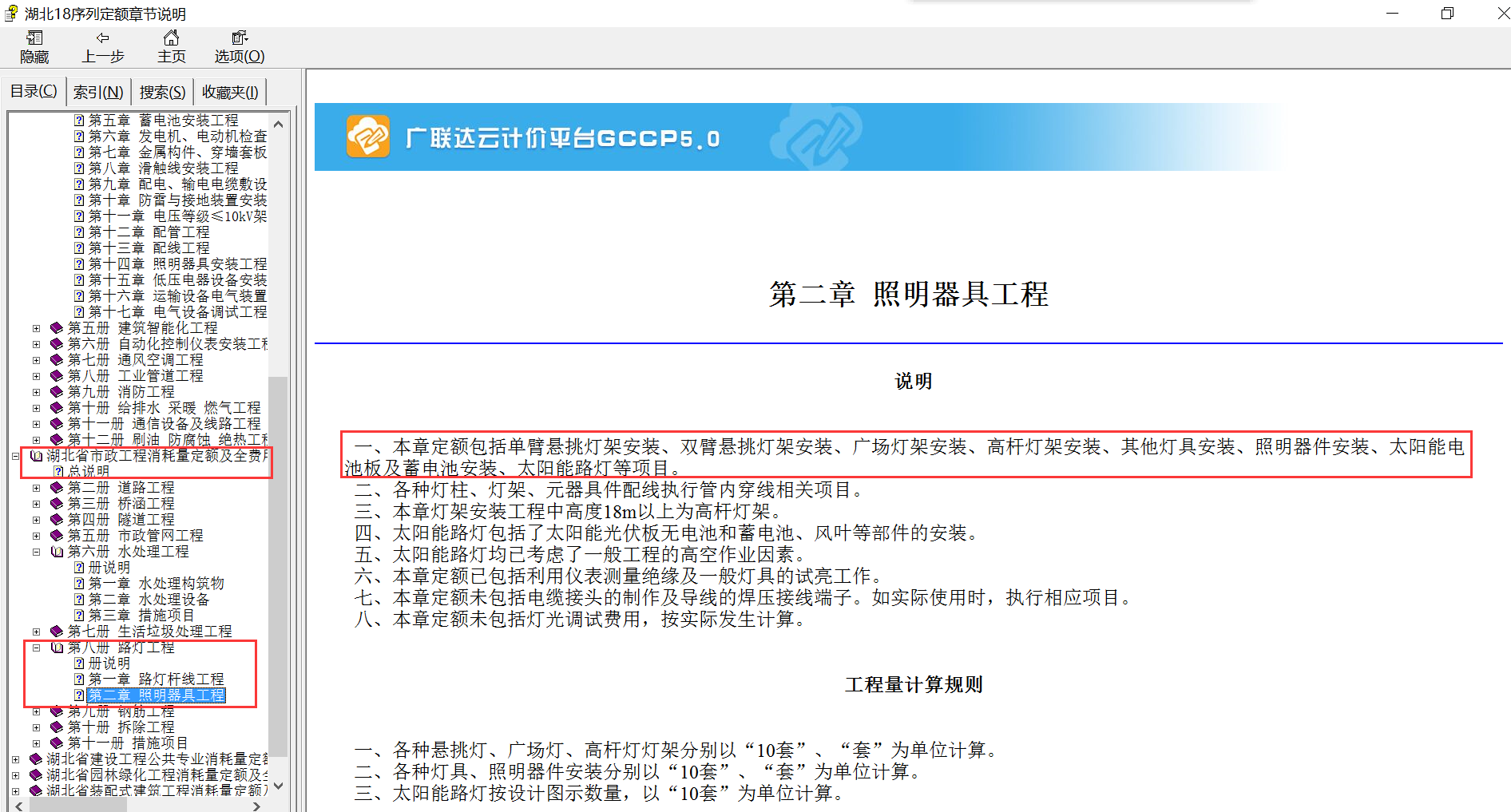
Task: Open the 选项(O) options menu
Action: coord(240,47)
